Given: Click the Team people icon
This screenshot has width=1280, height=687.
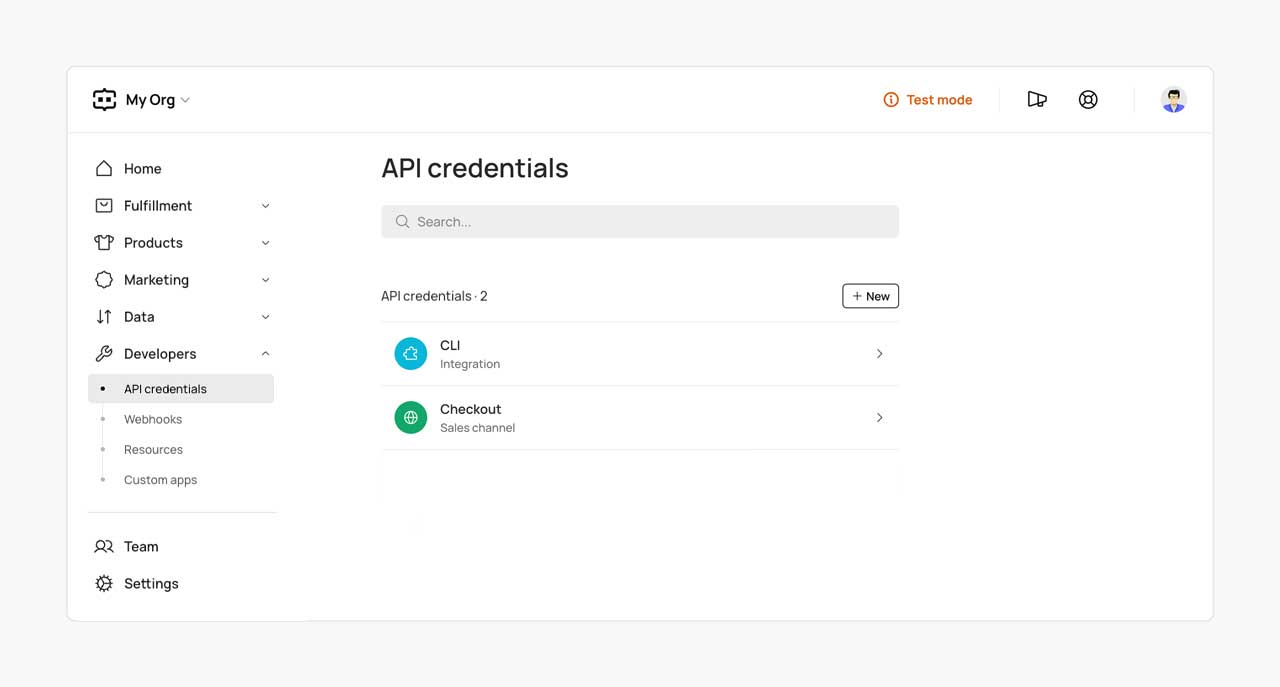Looking at the screenshot, I should (x=104, y=547).
